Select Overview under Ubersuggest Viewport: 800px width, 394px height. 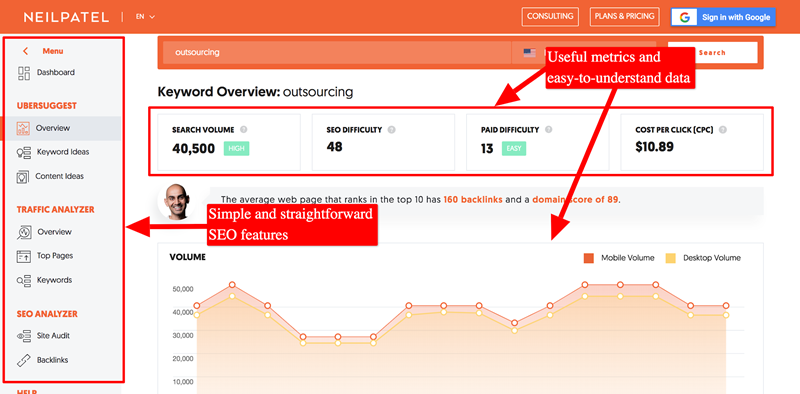click(53, 128)
